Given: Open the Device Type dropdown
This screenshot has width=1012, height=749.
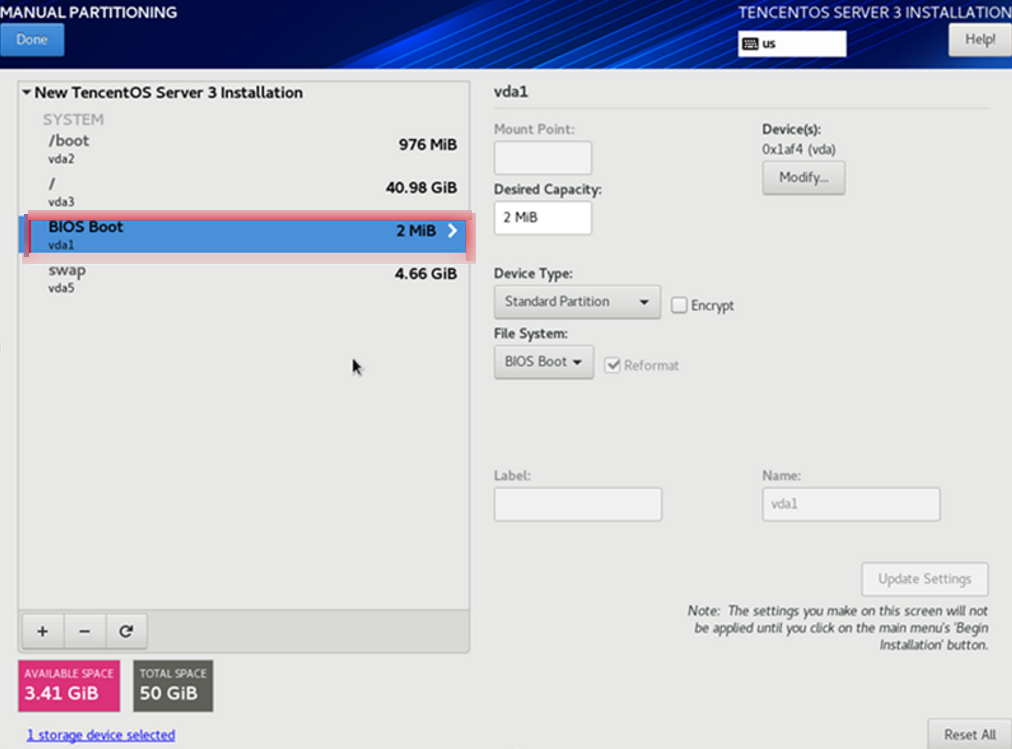Looking at the screenshot, I should [577, 302].
